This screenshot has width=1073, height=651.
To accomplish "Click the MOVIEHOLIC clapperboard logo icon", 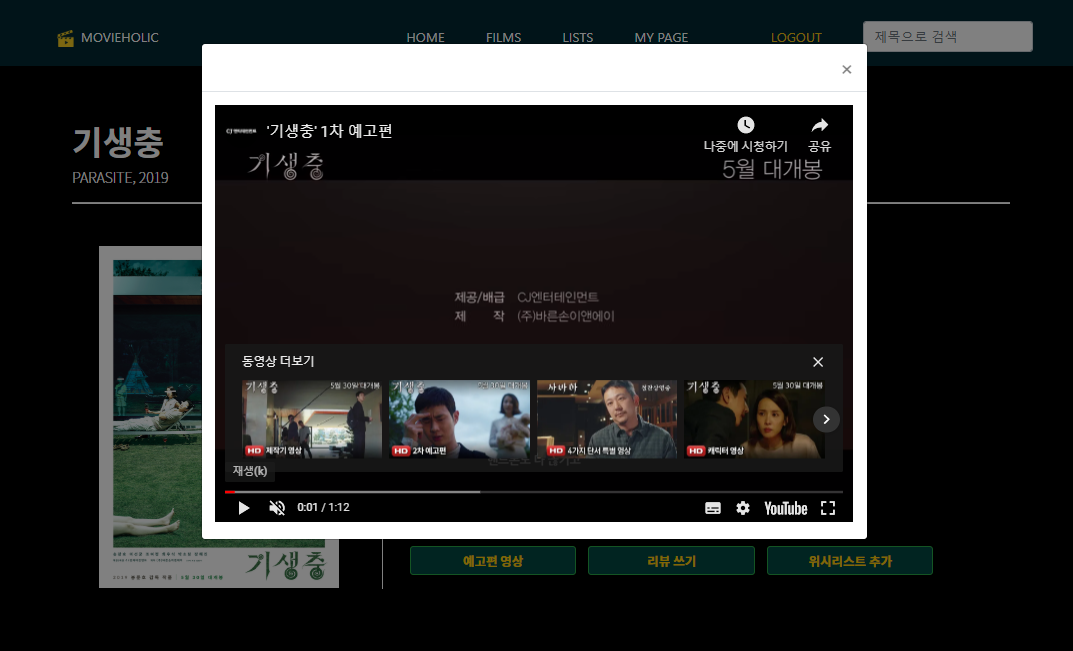I will pyautogui.click(x=65, y=38).
